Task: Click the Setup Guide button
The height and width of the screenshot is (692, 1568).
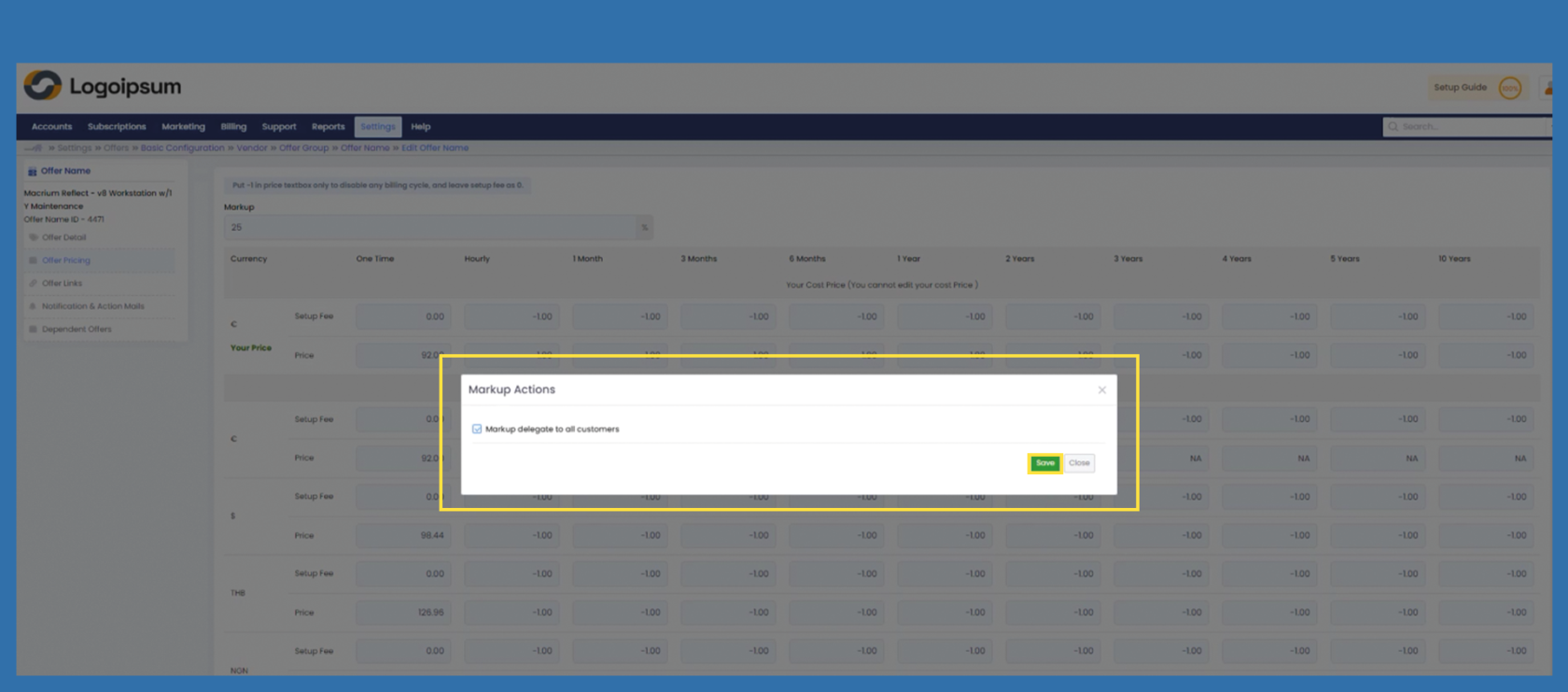Action: (1460, 88)
